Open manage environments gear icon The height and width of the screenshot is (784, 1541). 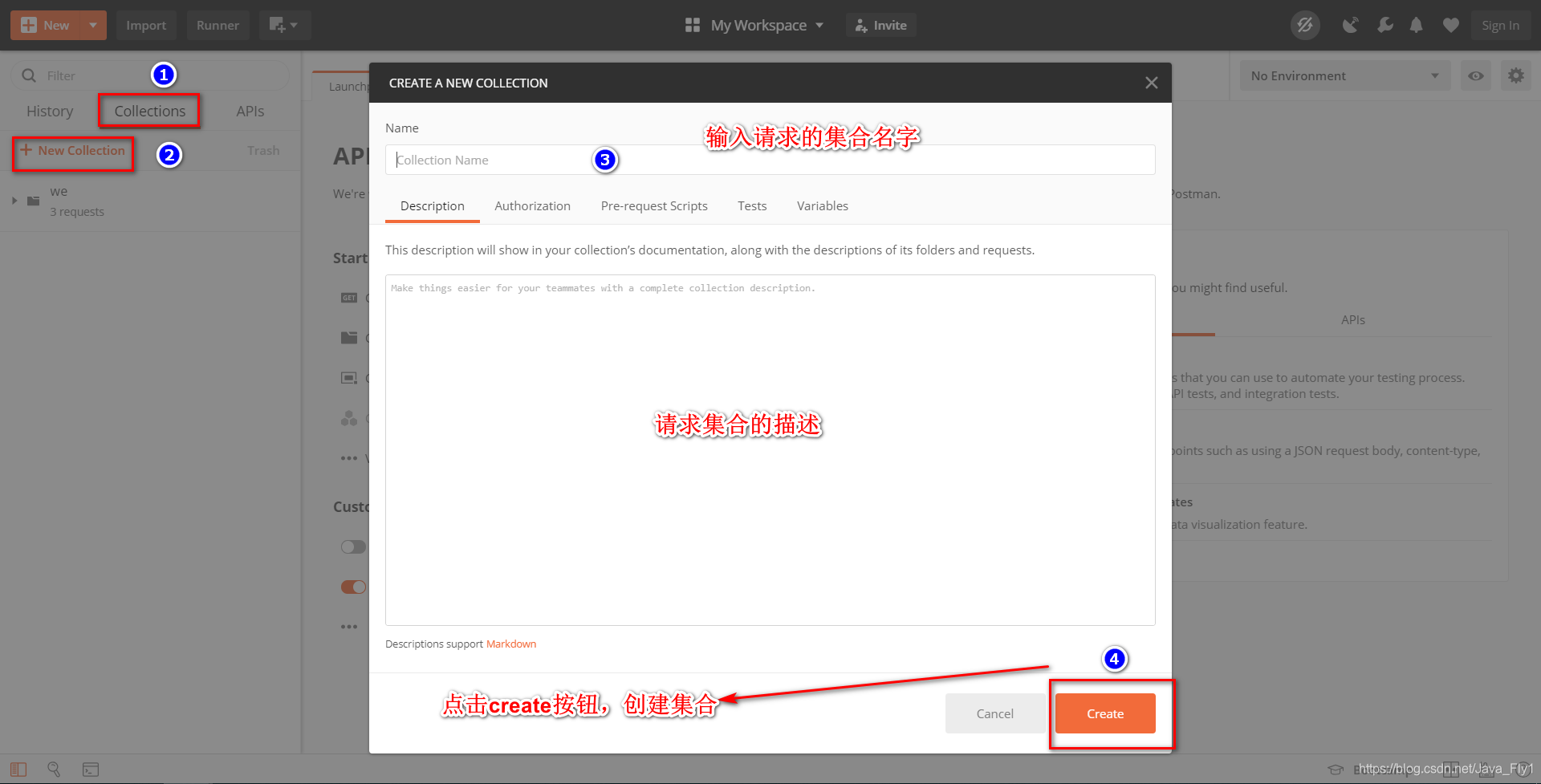coord(1515,75)
